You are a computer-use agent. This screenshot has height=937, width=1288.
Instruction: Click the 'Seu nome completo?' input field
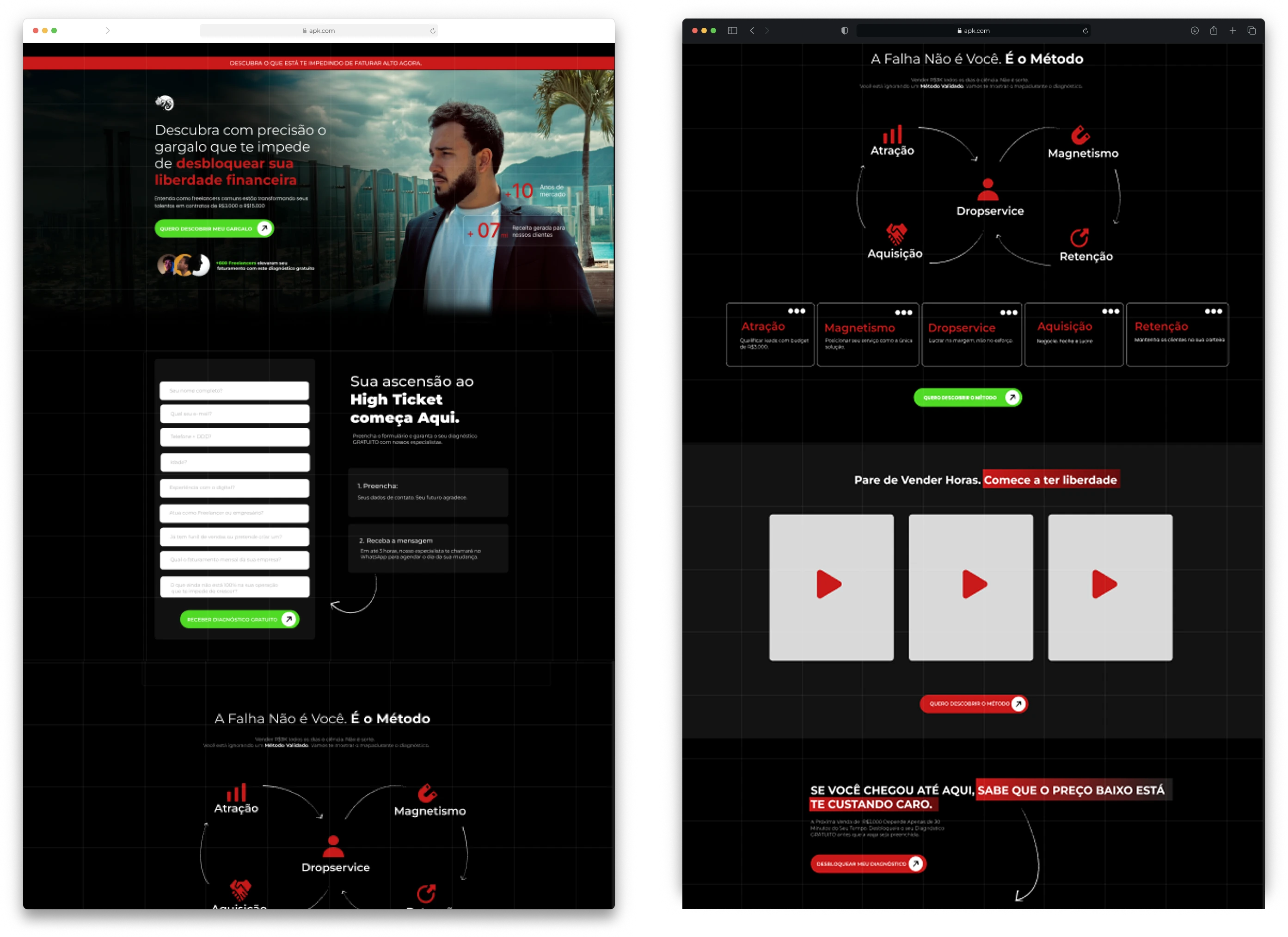[234, 390]
